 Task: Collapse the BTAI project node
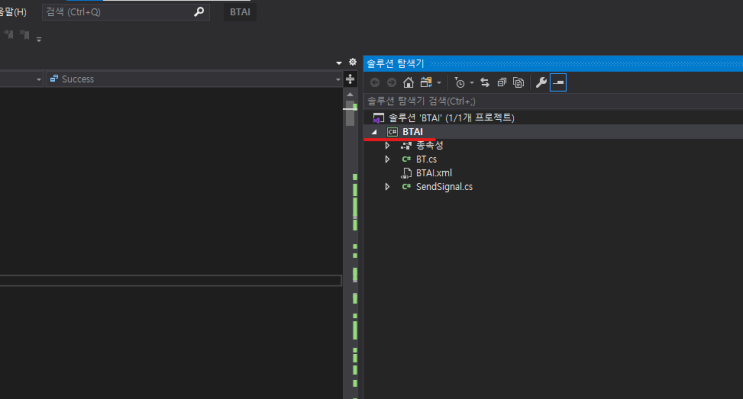(374, 132)
